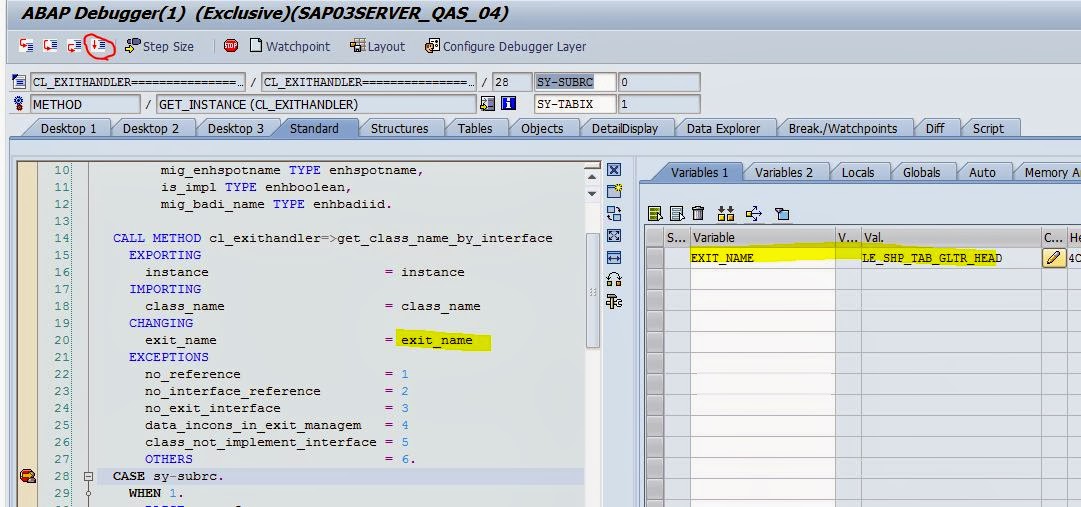Click the red STOP breakpoint icon

pyautogui.click(x=231, y=46)
